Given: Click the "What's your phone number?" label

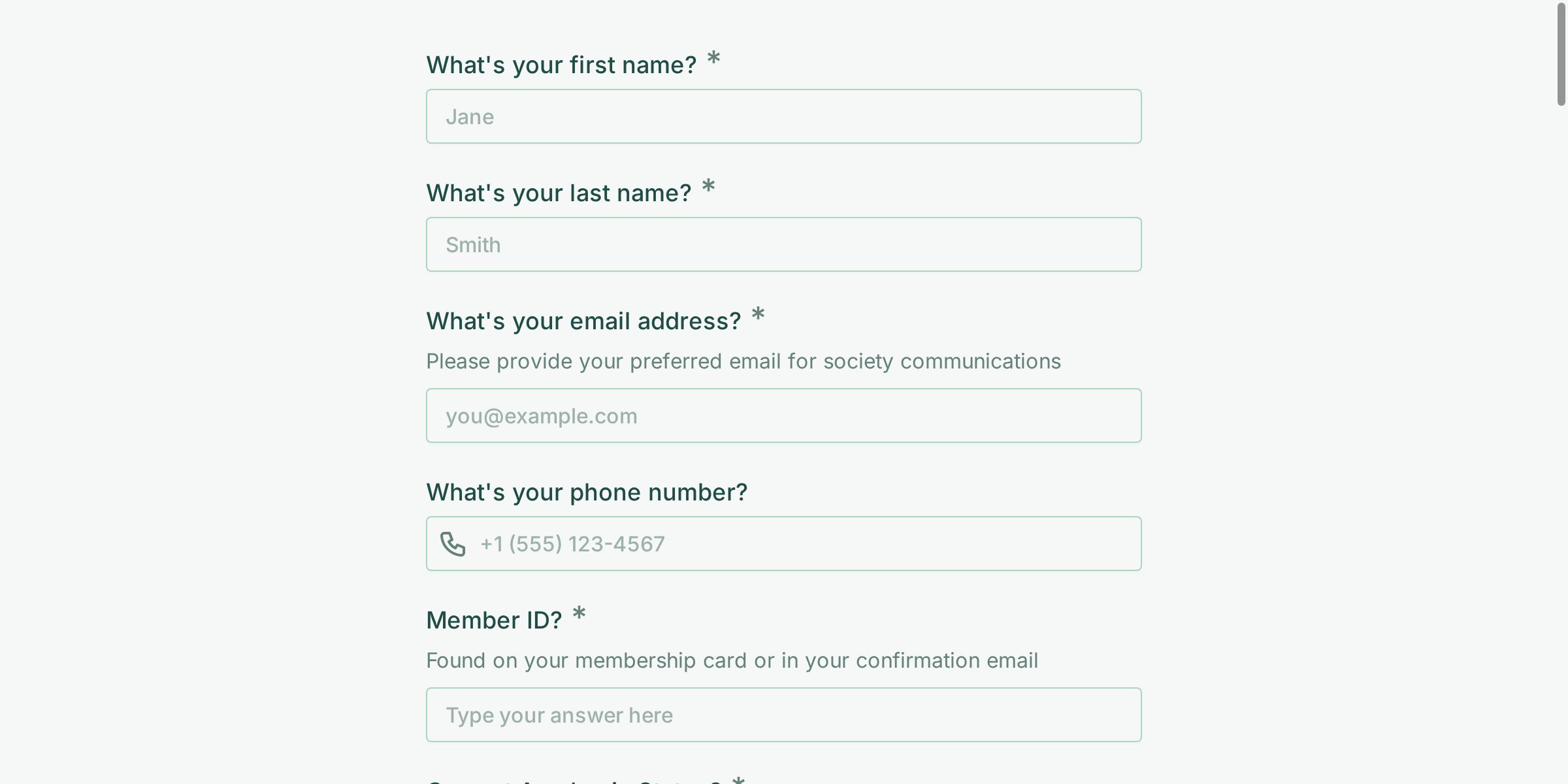Looking at the screenshot, I should click(x=587, y=492).
